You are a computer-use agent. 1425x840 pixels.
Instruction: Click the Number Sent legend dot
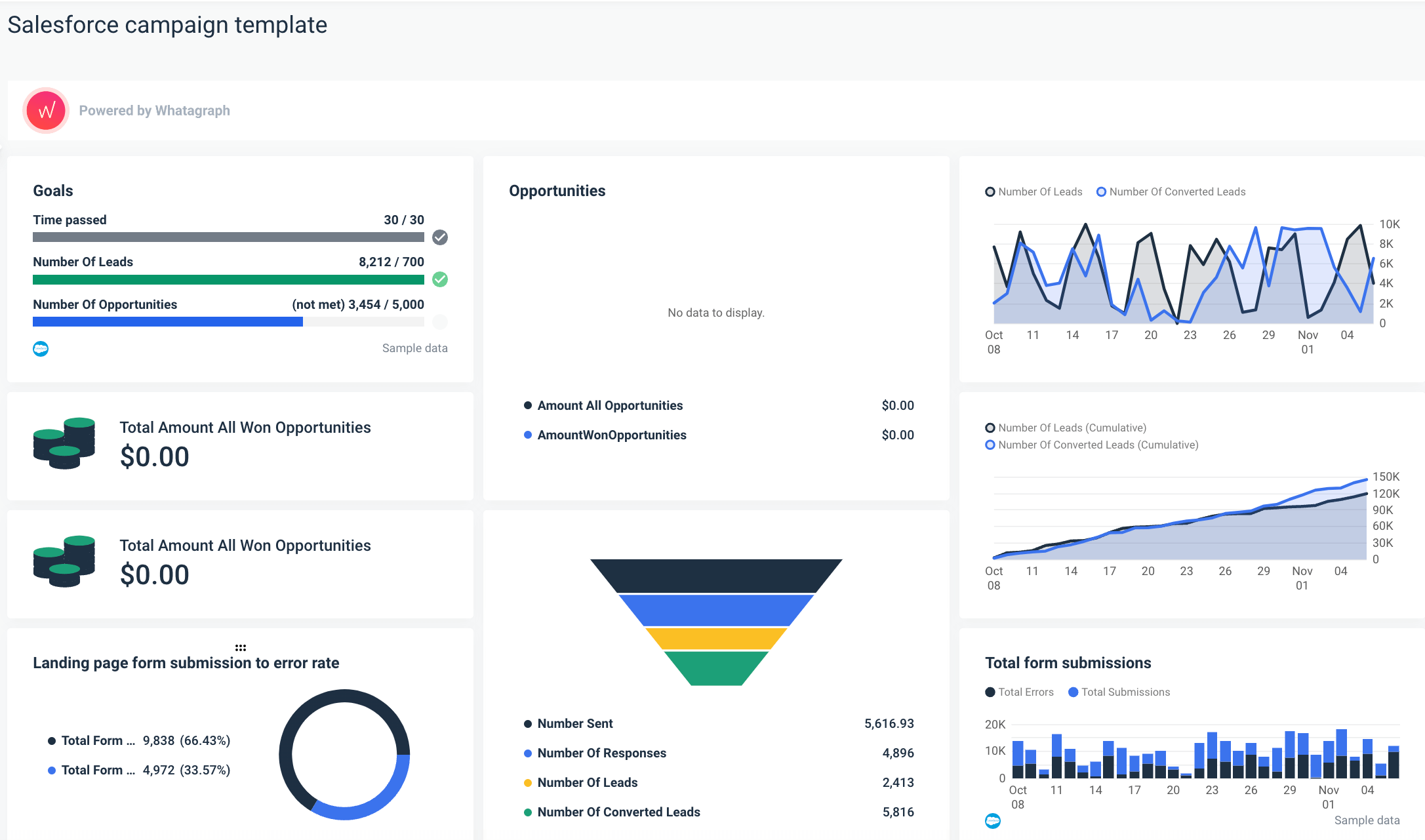[x=528, y=723]
